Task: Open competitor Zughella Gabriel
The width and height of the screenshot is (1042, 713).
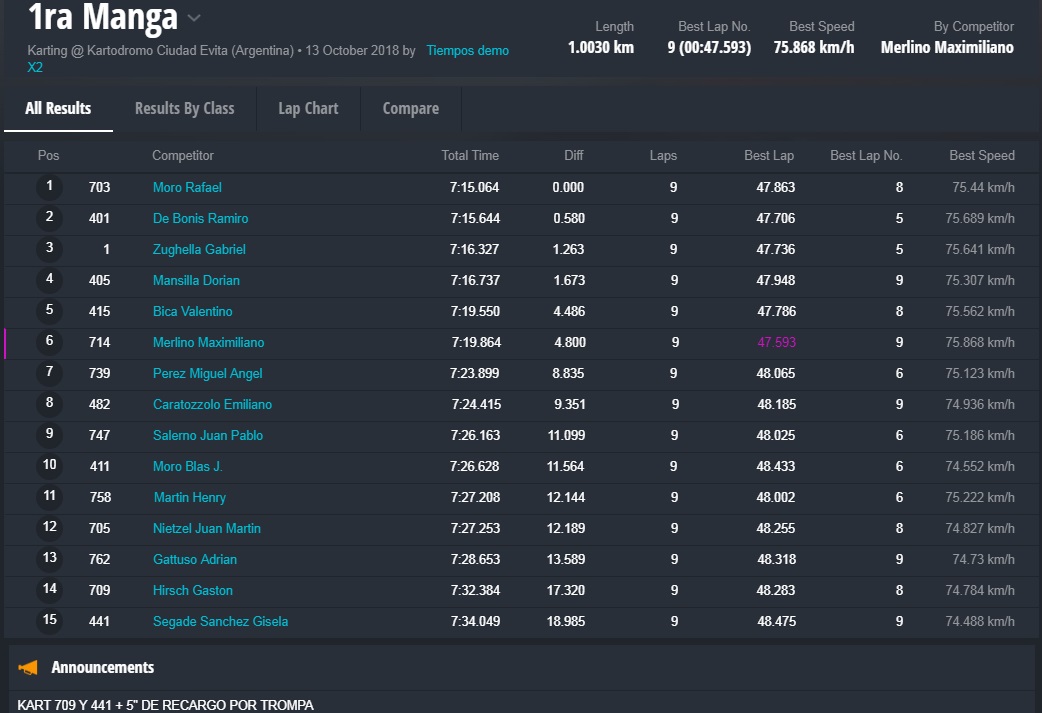Action: point(199,250)
